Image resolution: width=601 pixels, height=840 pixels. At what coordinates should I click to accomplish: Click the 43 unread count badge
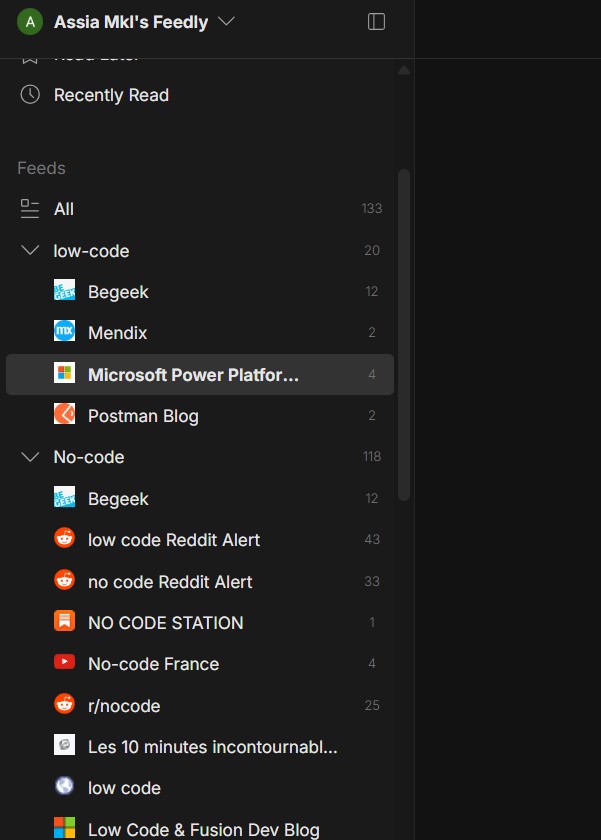(372, 539)
